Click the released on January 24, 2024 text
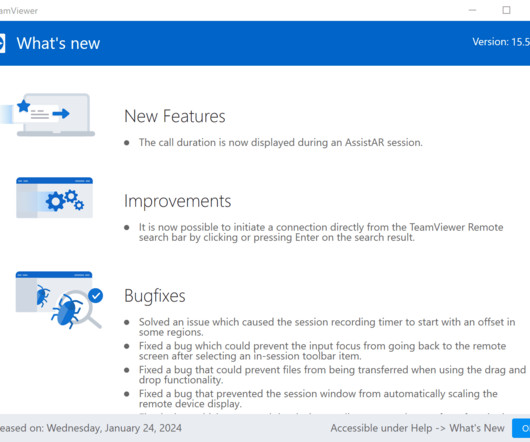530x442 pixels. [91, 428]
